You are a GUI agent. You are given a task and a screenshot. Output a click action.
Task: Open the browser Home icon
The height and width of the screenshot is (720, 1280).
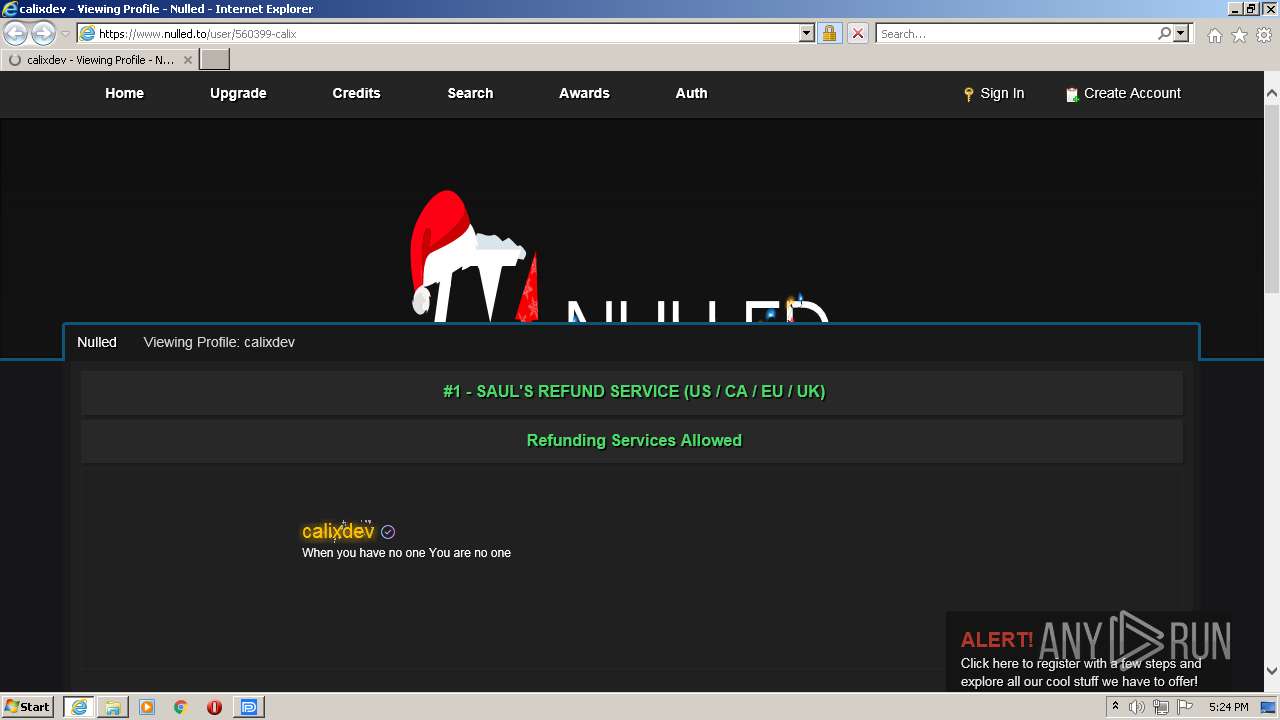[1214, 35]
